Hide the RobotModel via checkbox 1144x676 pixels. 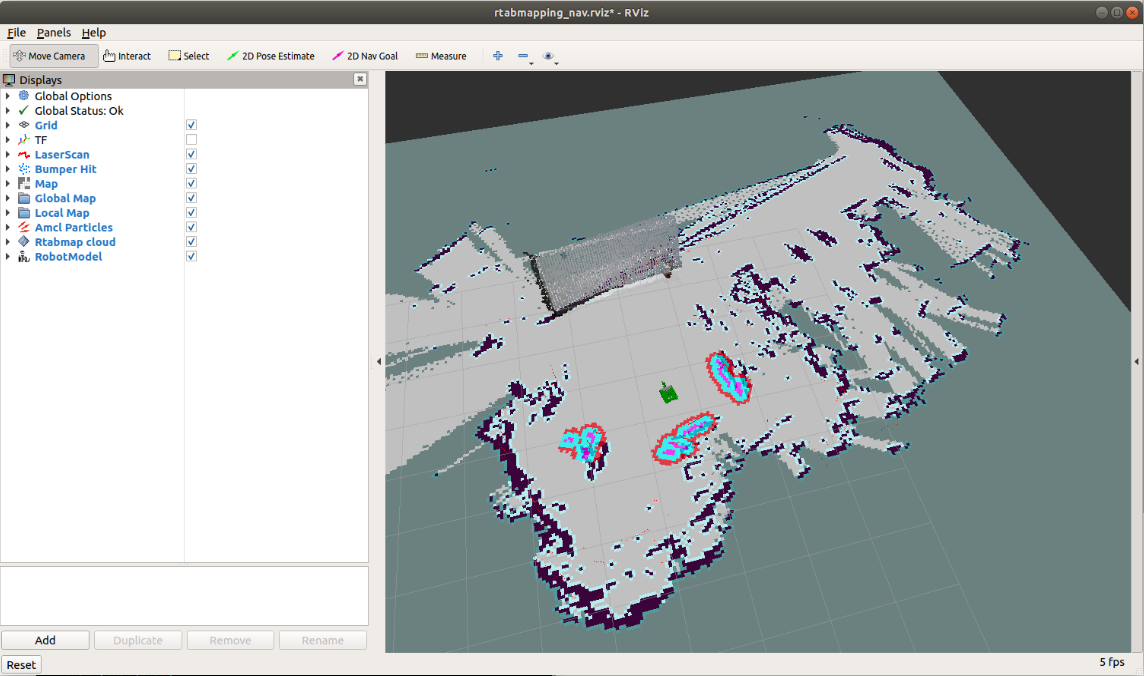[x=191, y=256]
